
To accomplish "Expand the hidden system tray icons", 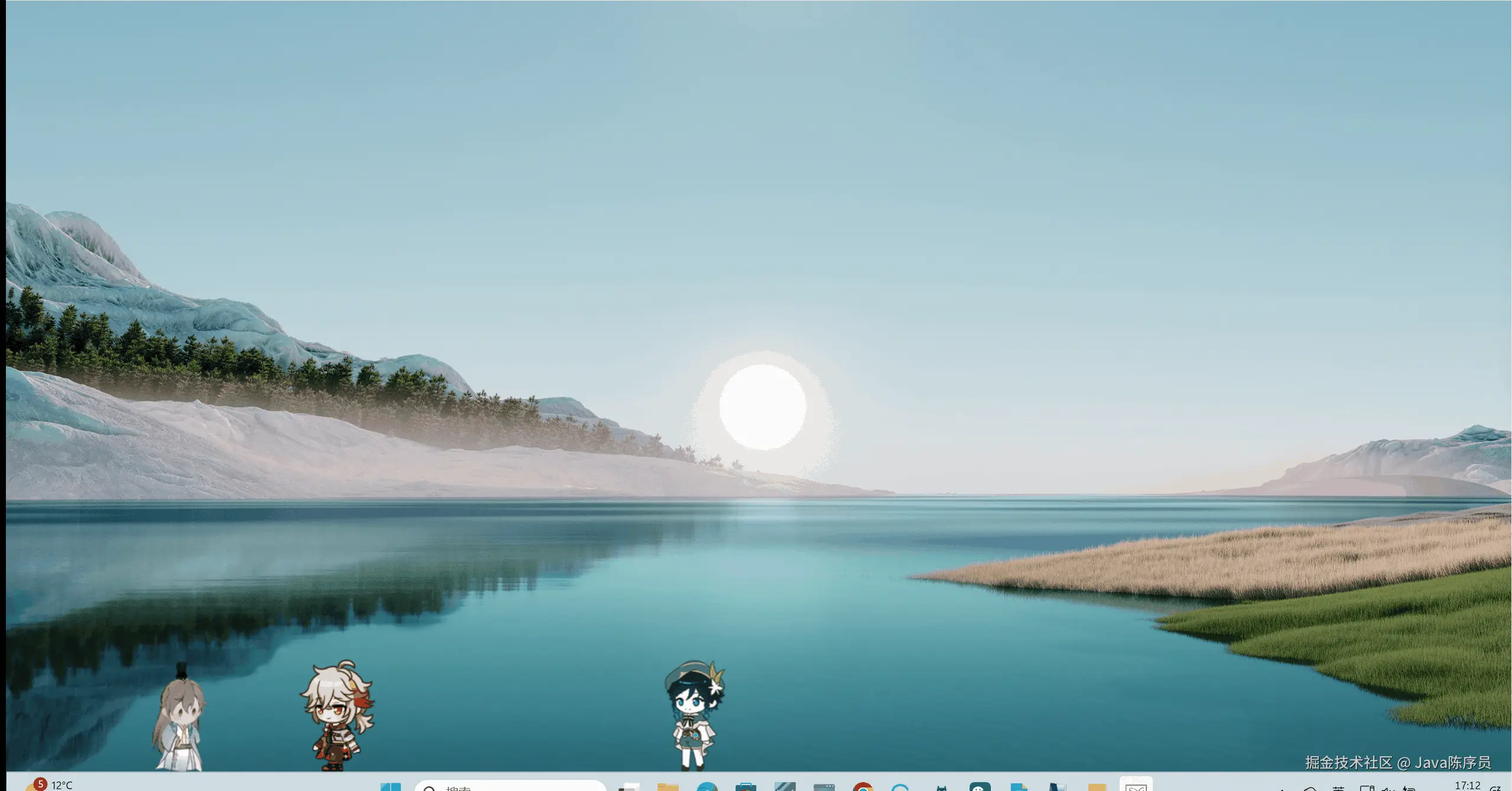I will (1282, 789).
